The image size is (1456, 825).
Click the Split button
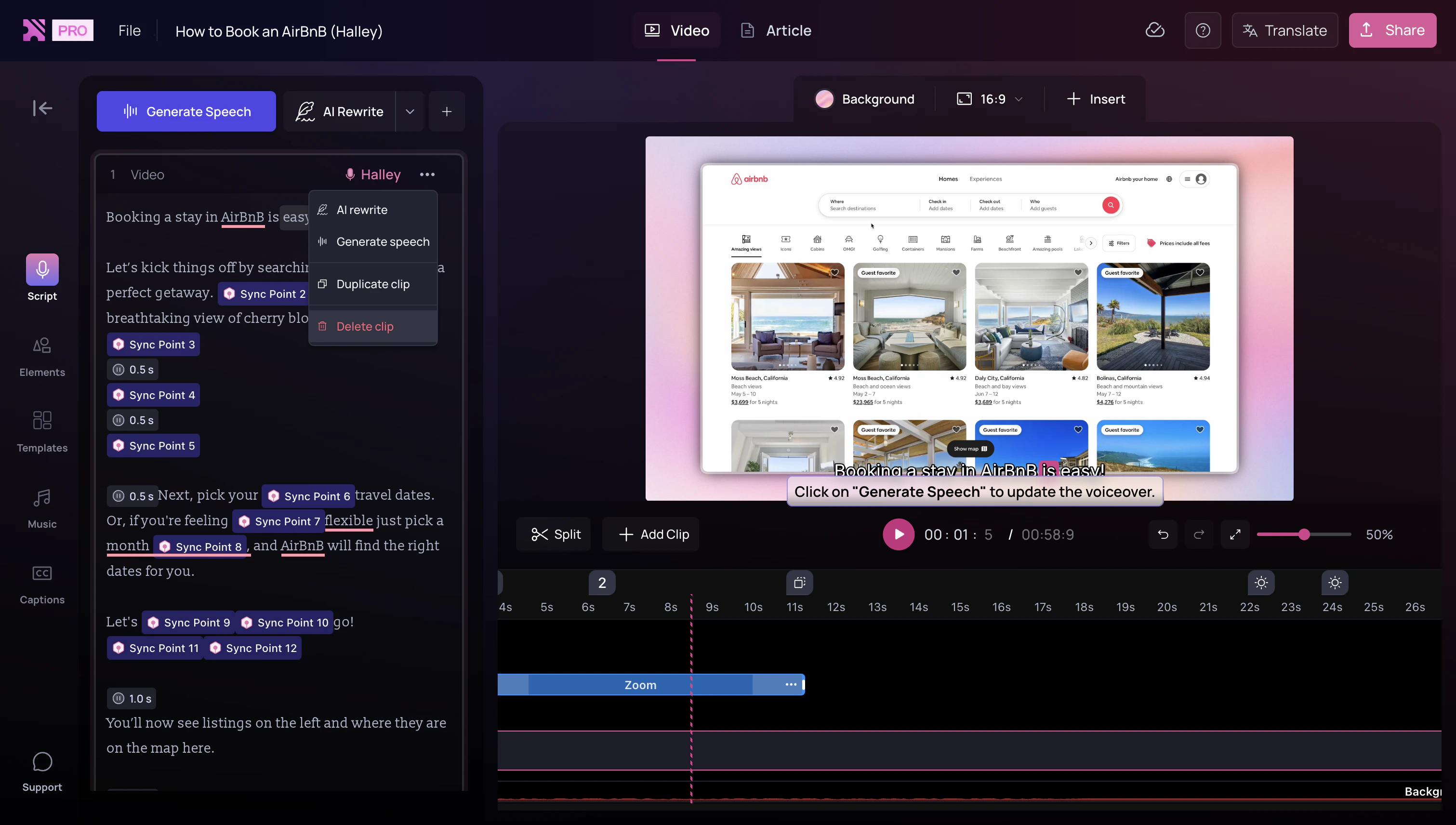point(554,534)
